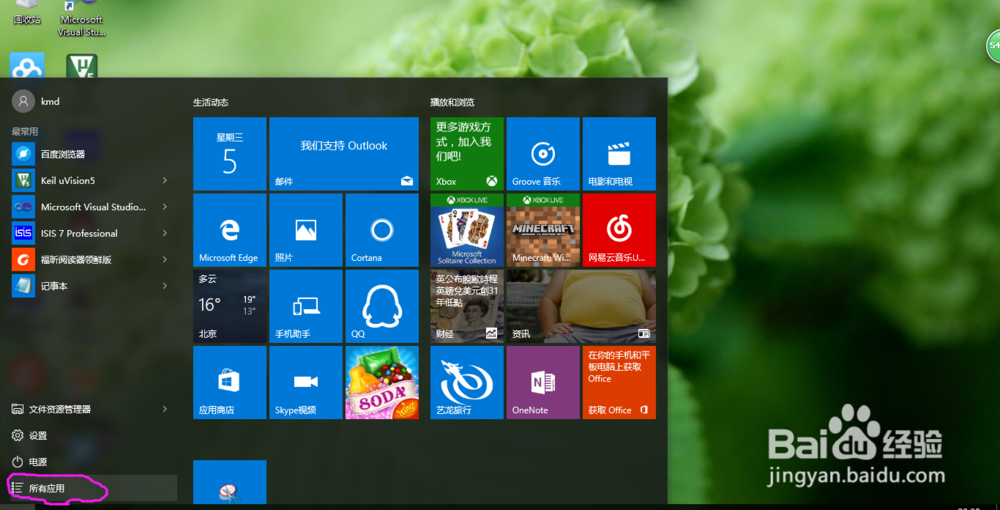Open the 艺龙旅行 tile
The width and height of the screenshot is (1000, 510).
click(x=467, y=382)
